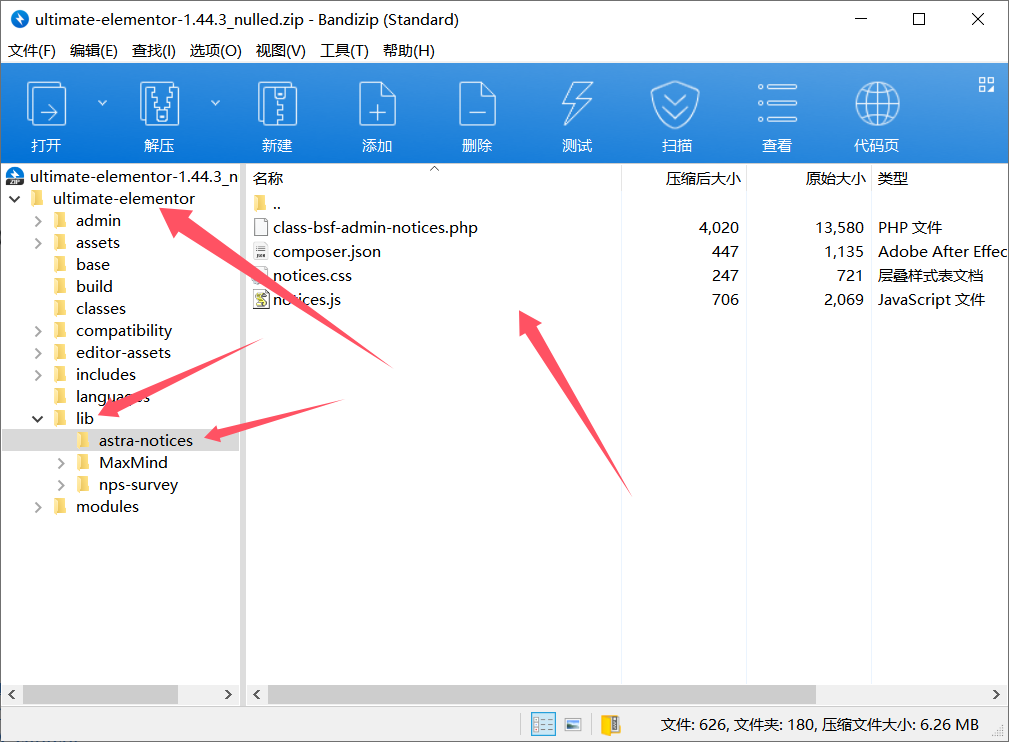Open the 文件(F) menu

[x=32, y=51]
